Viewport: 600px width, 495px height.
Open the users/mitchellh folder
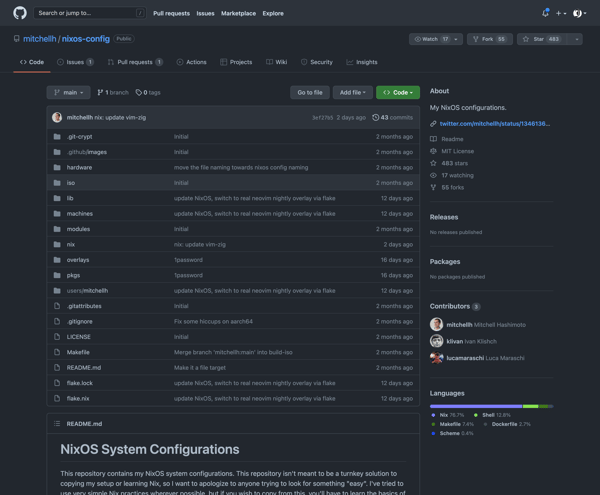(87, 290)
